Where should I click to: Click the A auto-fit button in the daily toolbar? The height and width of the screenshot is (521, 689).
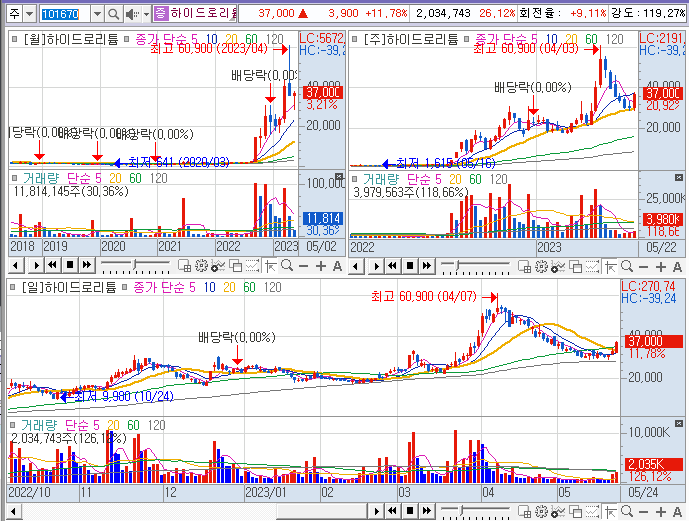click(x=677, y=512)
